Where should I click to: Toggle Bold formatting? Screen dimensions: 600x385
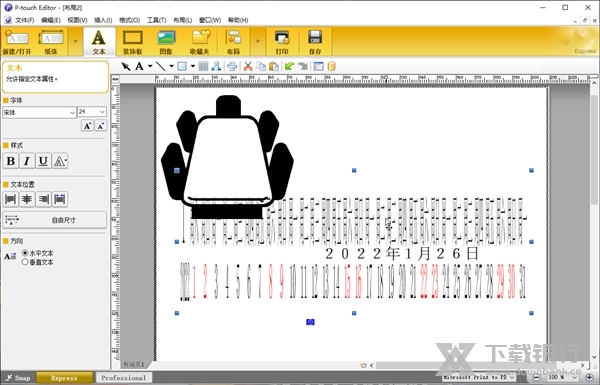(x=11, y=161)
